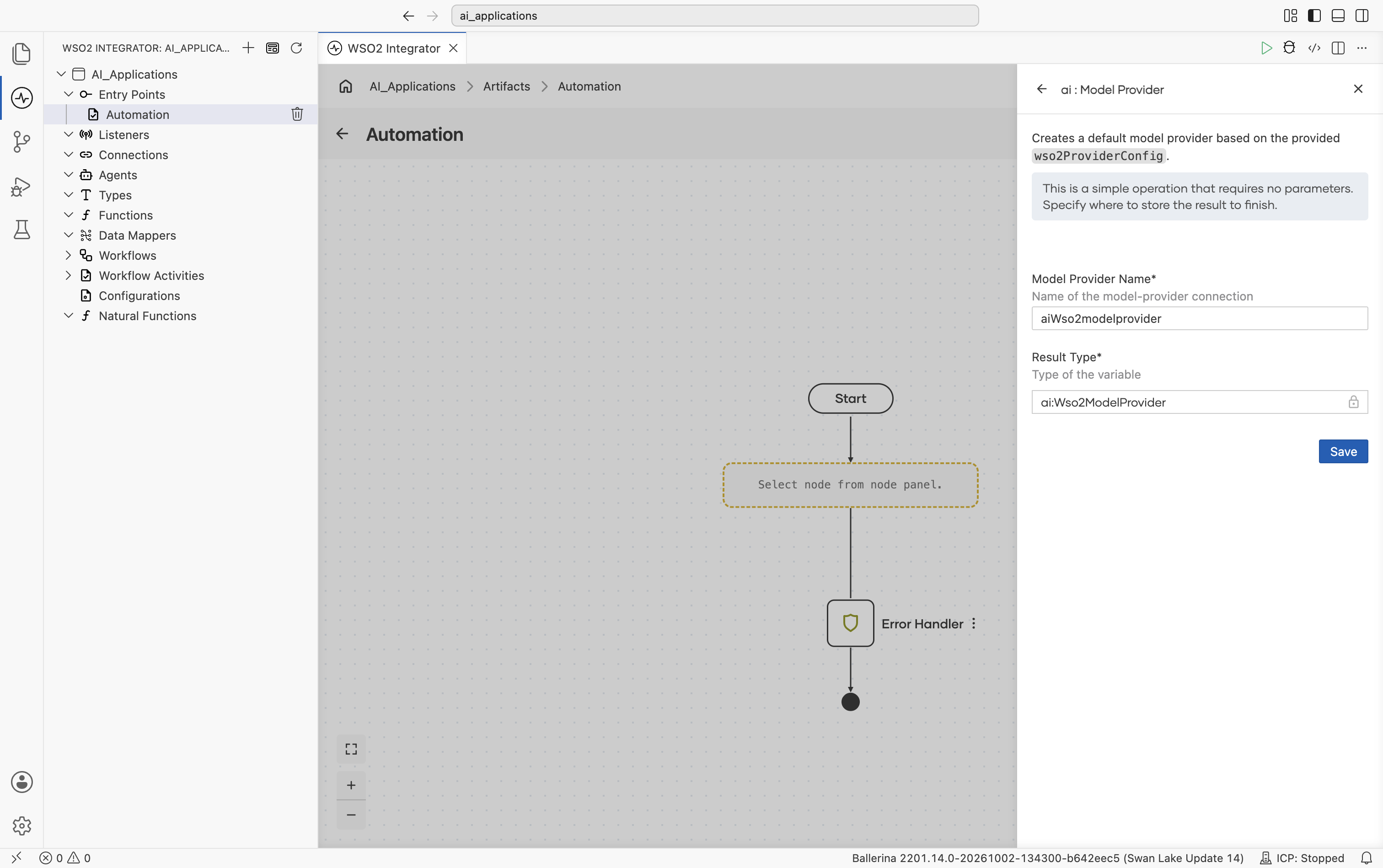Go back from Model Provider panel
Viewport: 1383px width, 868px height.
(x=1041, y=89)
